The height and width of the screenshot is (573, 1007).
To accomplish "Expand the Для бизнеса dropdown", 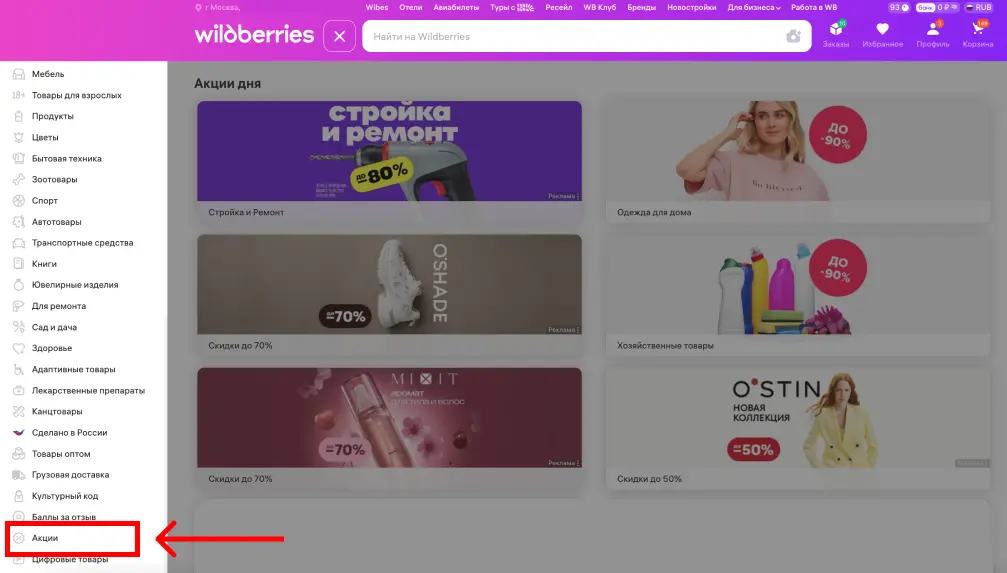I will tap(754, 7).
